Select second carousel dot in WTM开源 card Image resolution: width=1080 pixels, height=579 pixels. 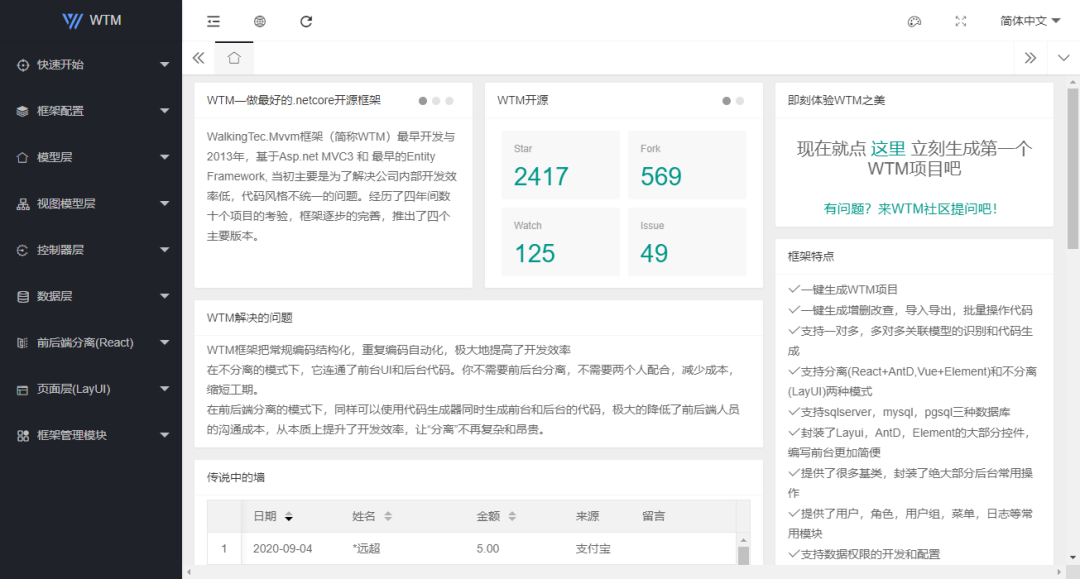tap(740, 101)
